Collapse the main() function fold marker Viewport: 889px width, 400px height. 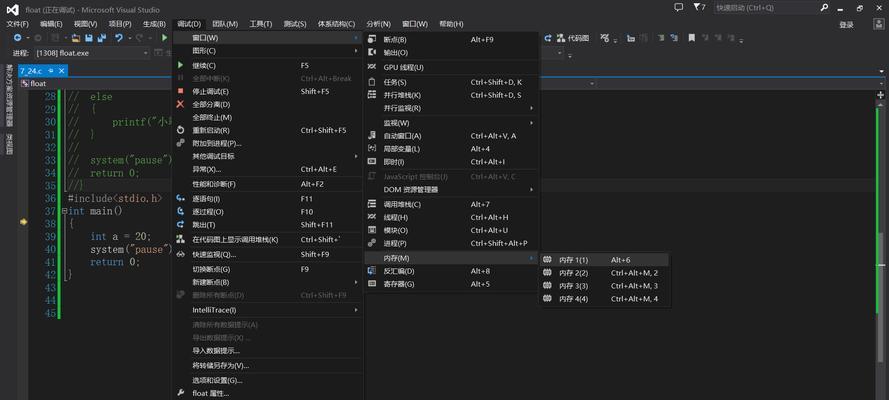(65, 211)
